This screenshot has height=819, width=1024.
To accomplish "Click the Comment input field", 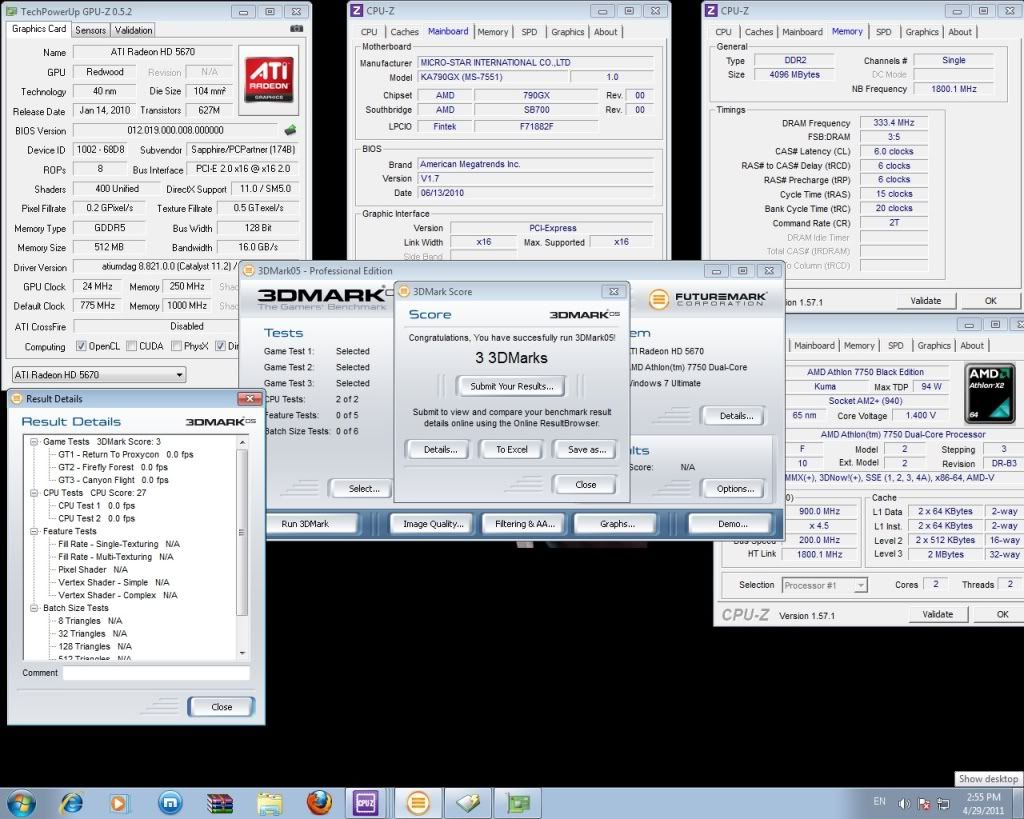I will point(156,673).
